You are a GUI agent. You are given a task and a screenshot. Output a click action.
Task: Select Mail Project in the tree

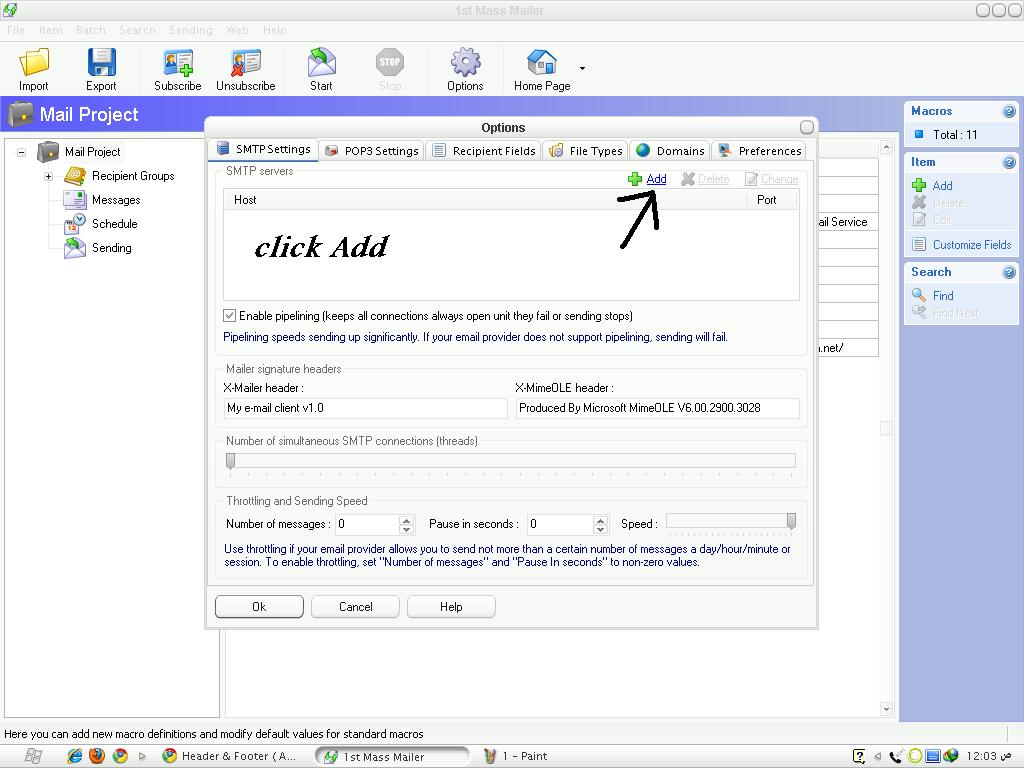tap(93, 152)
